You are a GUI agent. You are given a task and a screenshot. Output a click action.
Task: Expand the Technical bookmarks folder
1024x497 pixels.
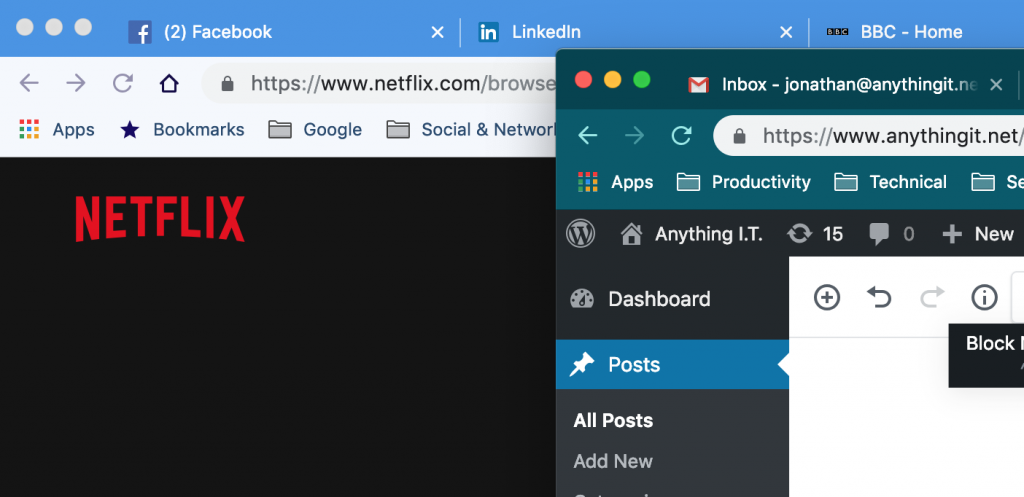click(x=891, y=182)
